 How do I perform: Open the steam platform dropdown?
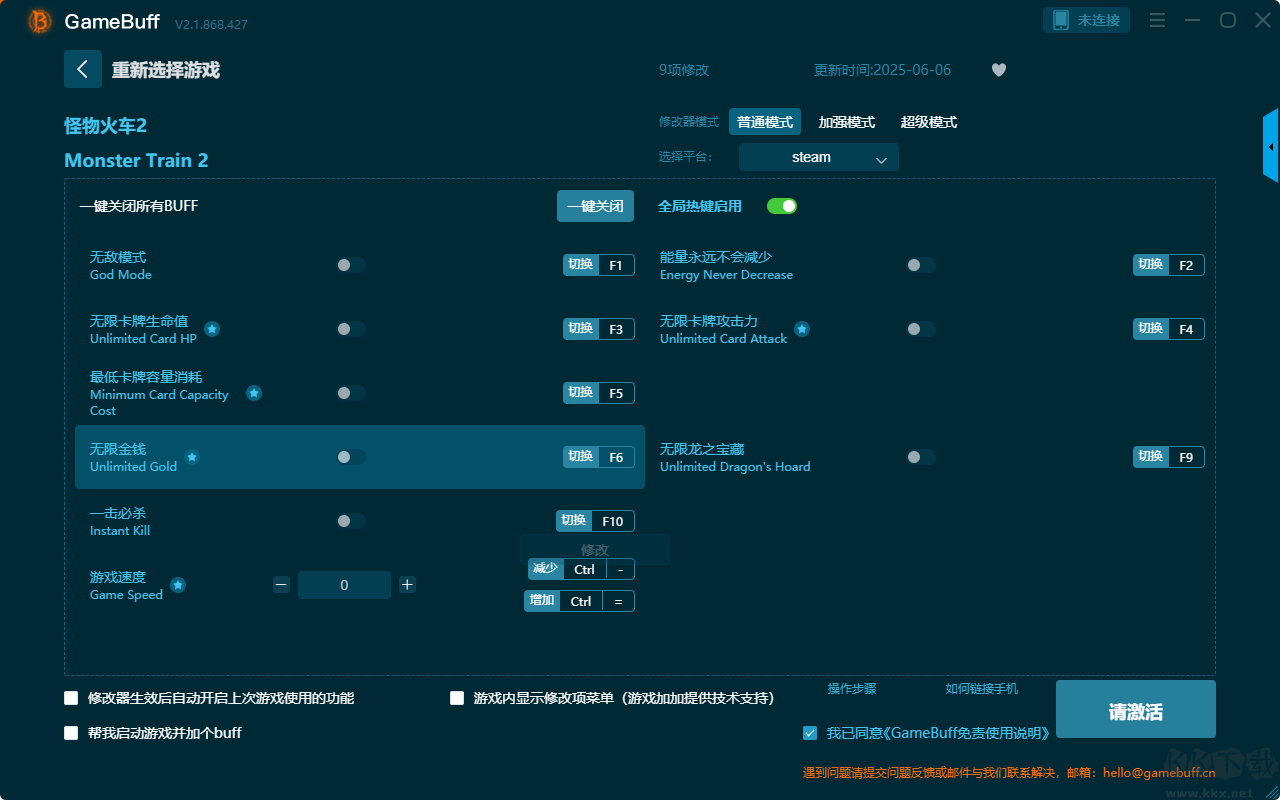point(819,157)
